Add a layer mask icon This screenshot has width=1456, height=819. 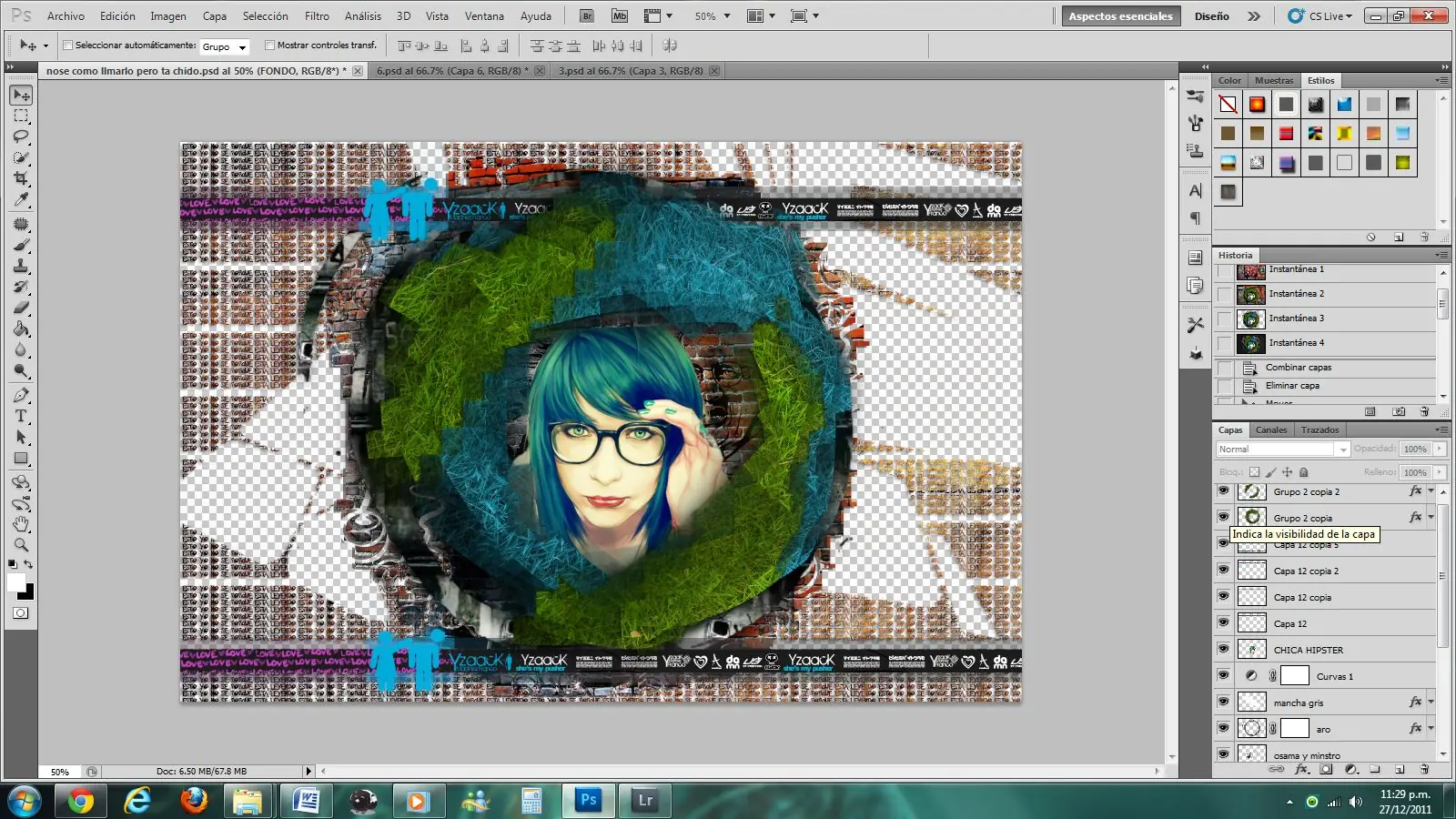point(1326,769)
